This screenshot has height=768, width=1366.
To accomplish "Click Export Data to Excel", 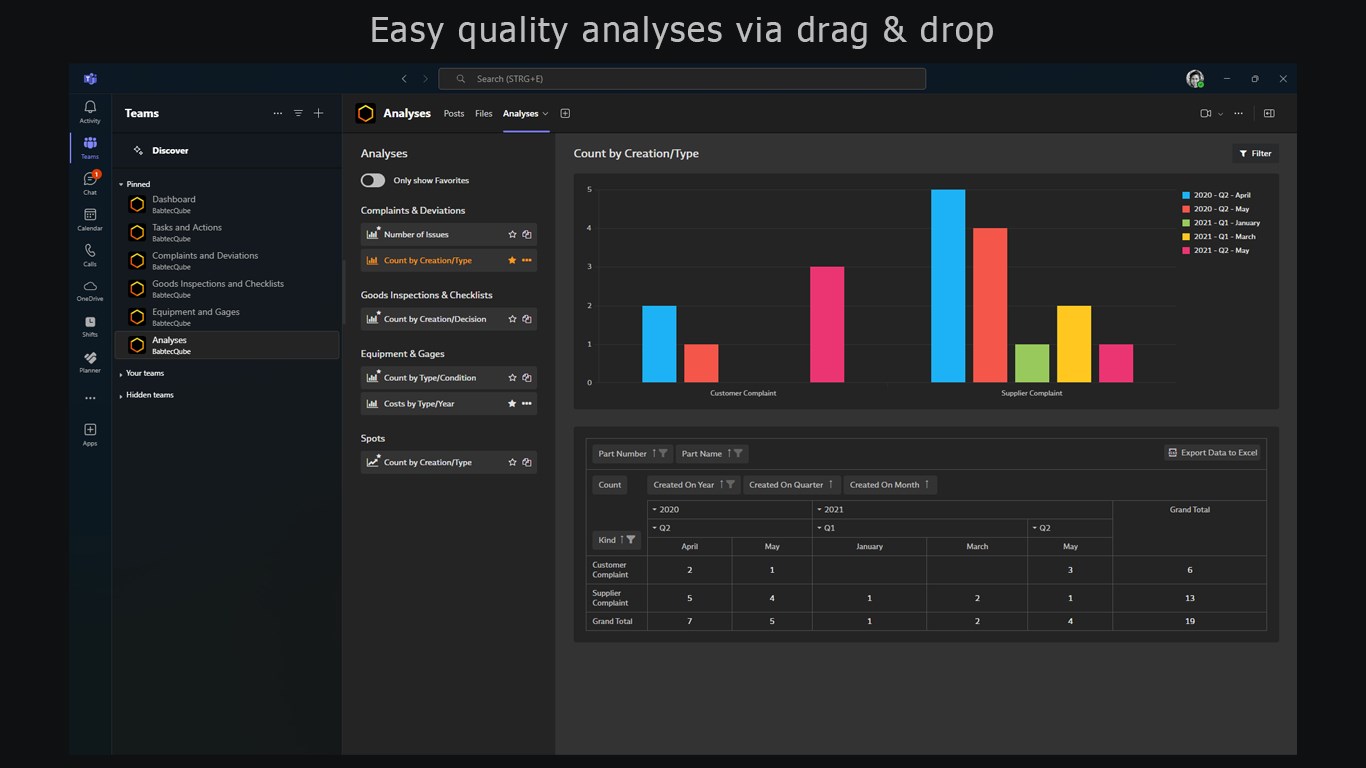I will [x=1213, y=453].
